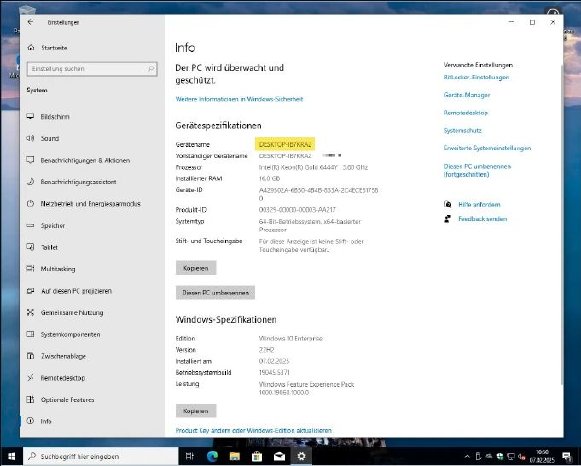Open Product Key ändern oder Windows-Edition aktualisieren link

[x=254, y=430]
